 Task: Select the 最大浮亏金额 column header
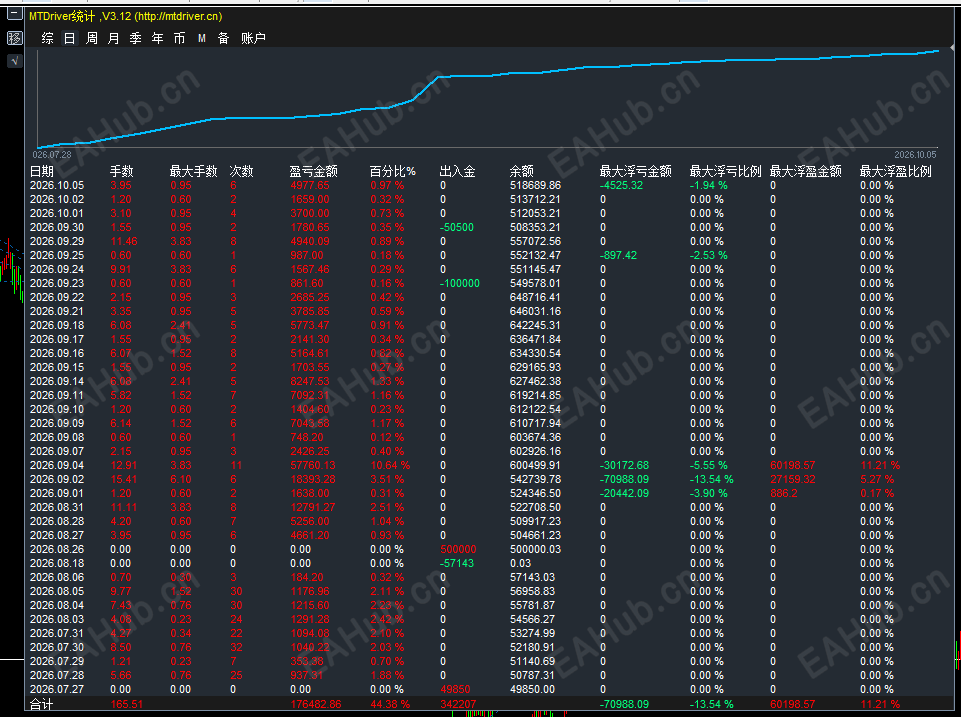(x=636, y=172)
